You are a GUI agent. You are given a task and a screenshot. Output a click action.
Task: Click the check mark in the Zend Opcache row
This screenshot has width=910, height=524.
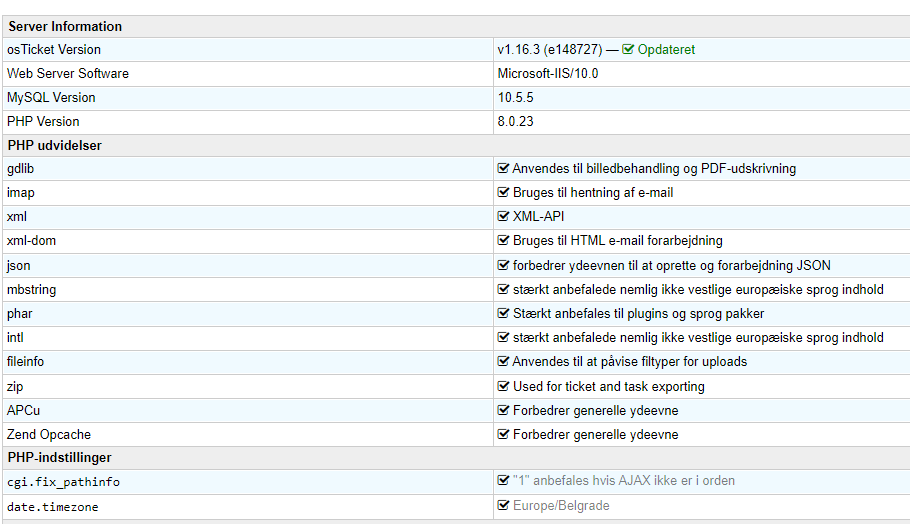click(504, 434)
